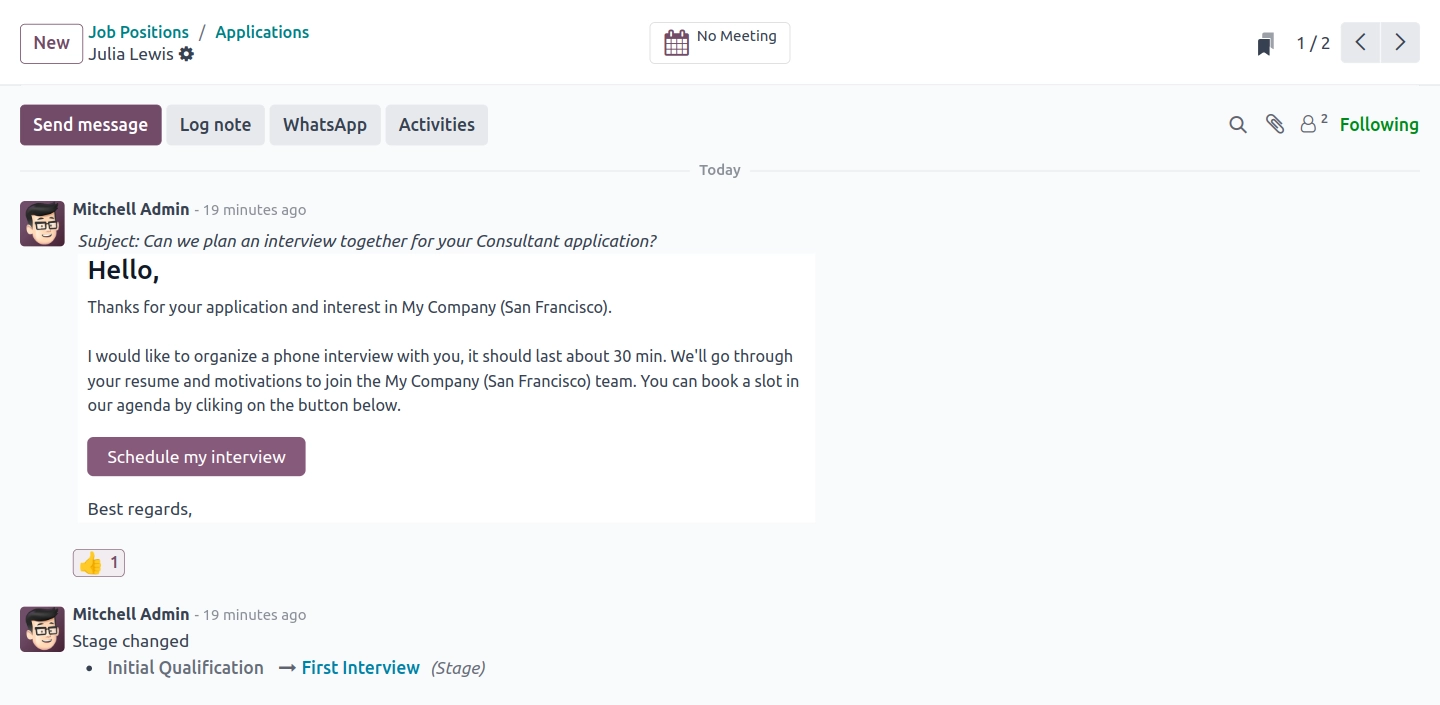Go back to the Applications breadcrumb
1440x705 pixels.
(x=262, y=32)
